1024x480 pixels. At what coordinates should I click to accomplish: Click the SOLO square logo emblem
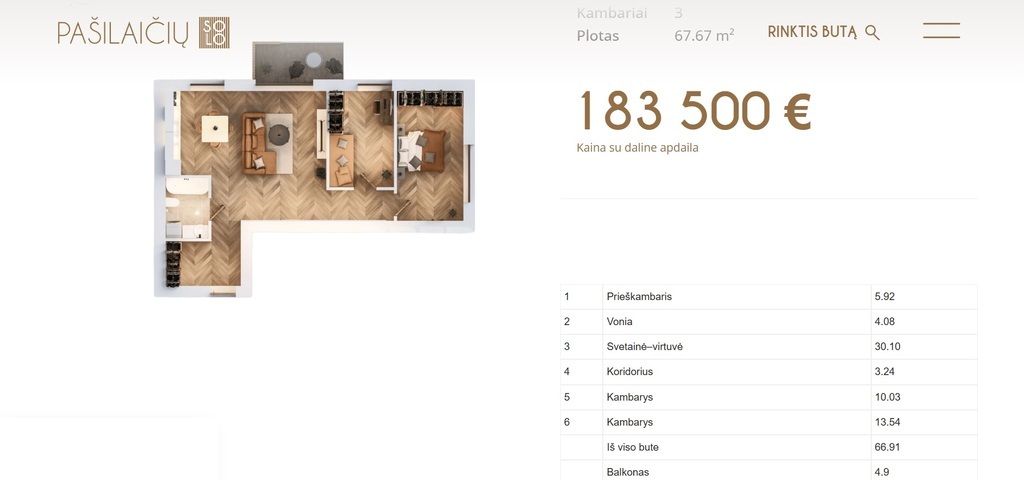214,32
